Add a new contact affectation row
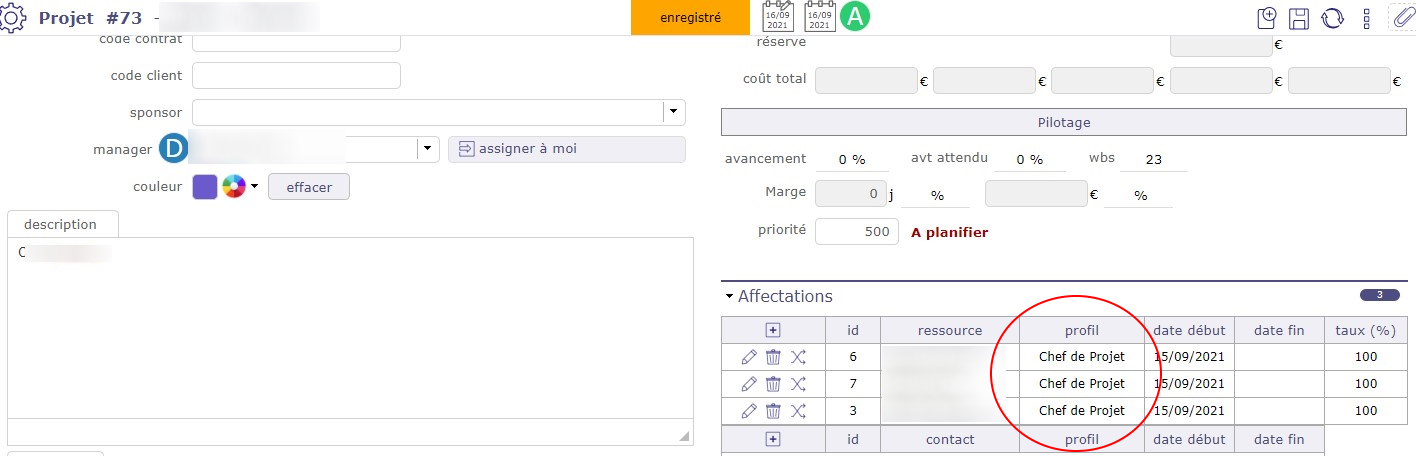Viewport: 1416px width, 456px height. 773,439
